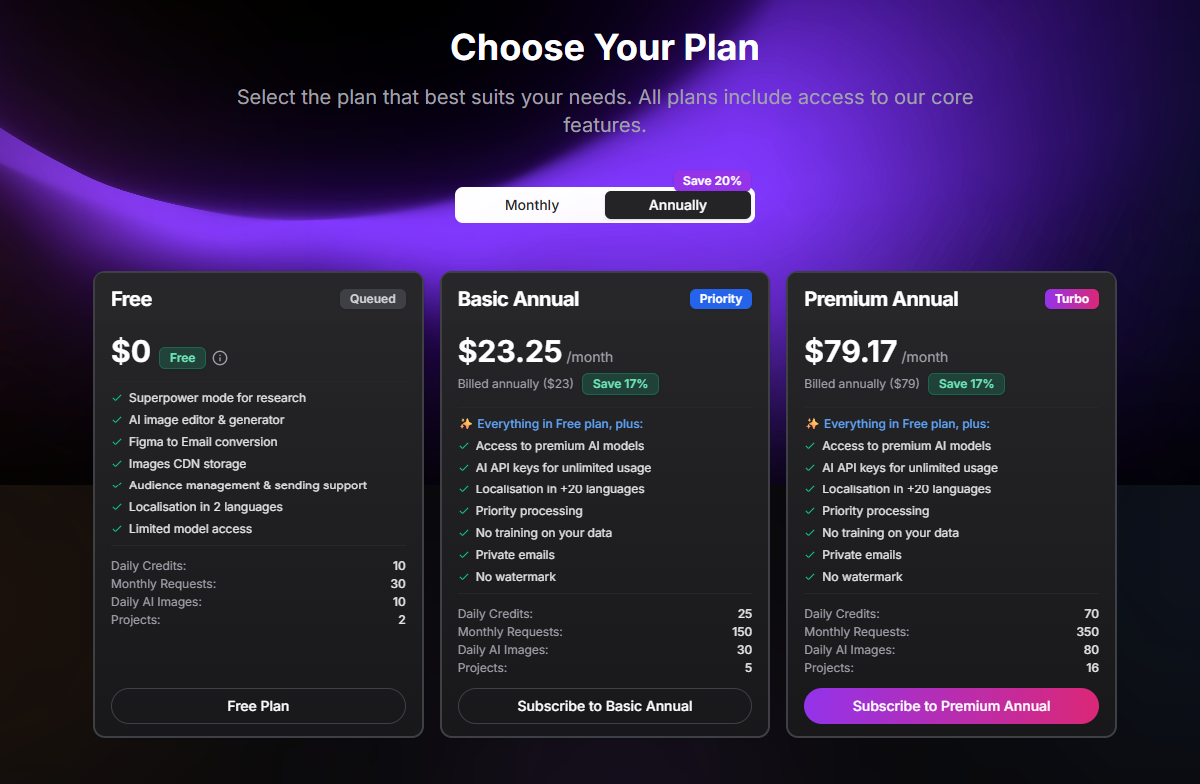Click checkmark beside Private emails in Premium Annual

810,555
